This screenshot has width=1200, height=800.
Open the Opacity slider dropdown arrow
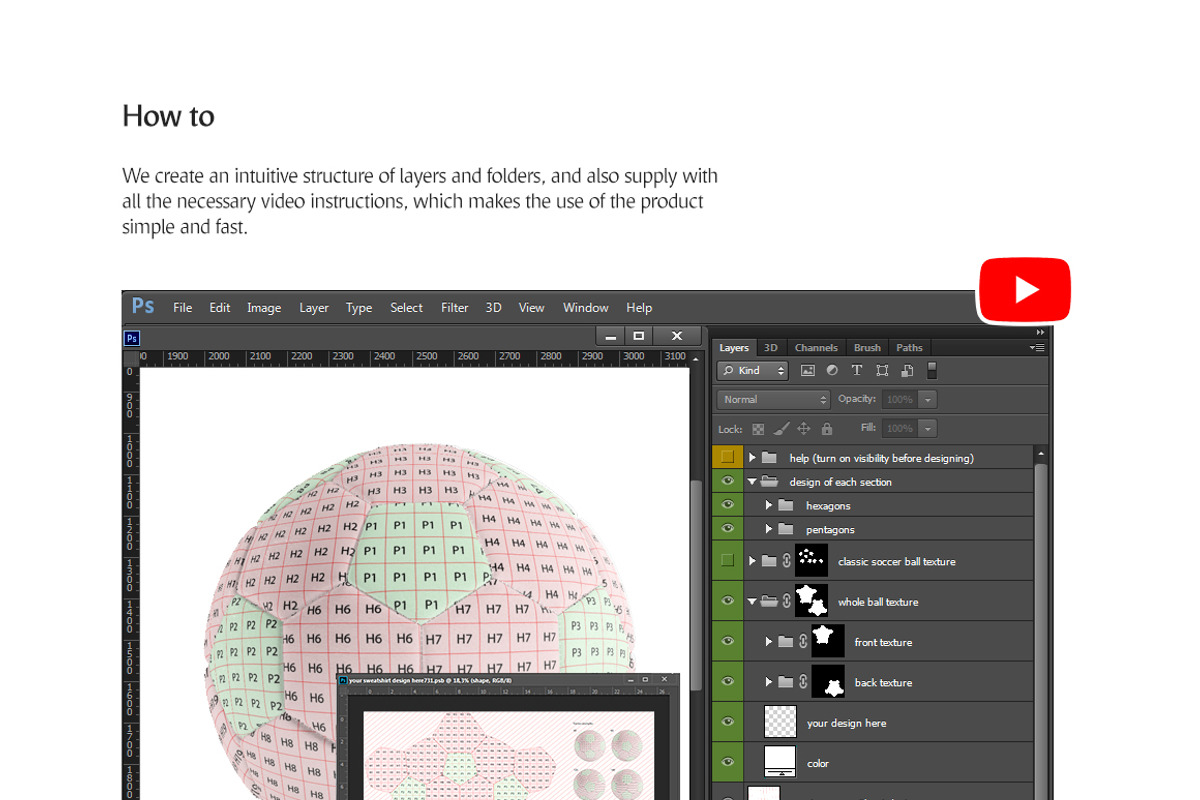click(928, 399)
